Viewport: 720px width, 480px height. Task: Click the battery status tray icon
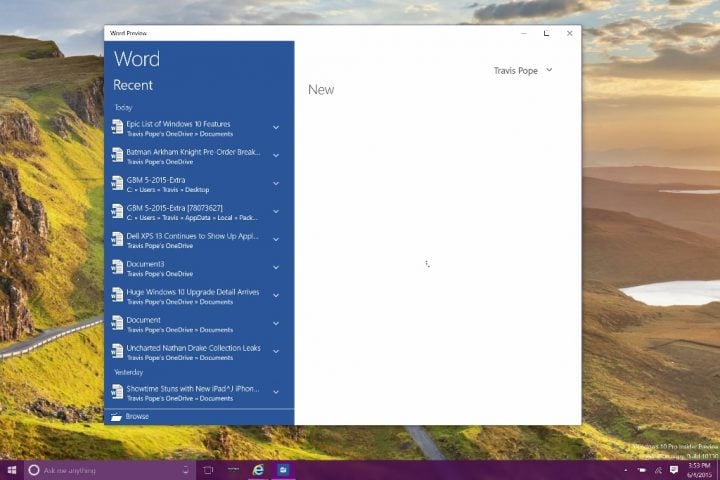click(x=641, y=470)
